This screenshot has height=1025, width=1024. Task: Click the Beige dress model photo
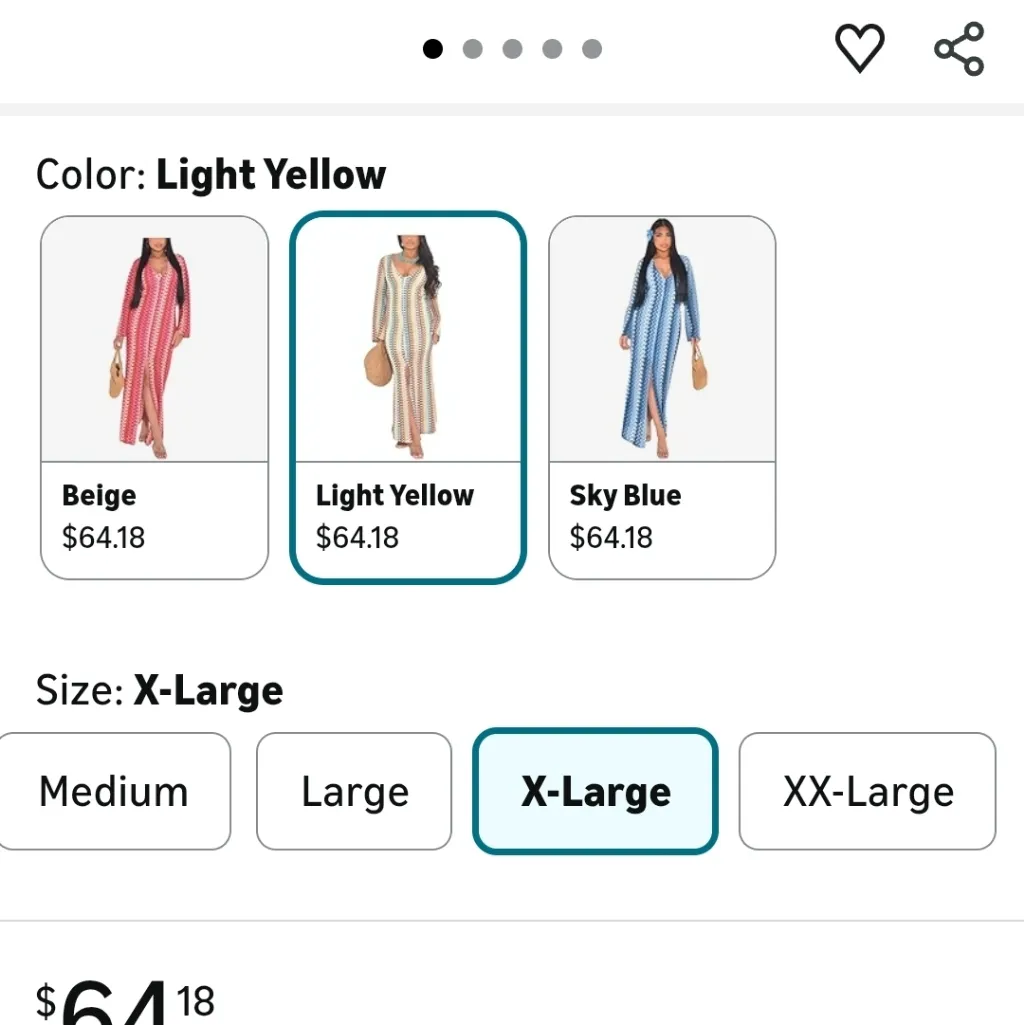[154, 340]
